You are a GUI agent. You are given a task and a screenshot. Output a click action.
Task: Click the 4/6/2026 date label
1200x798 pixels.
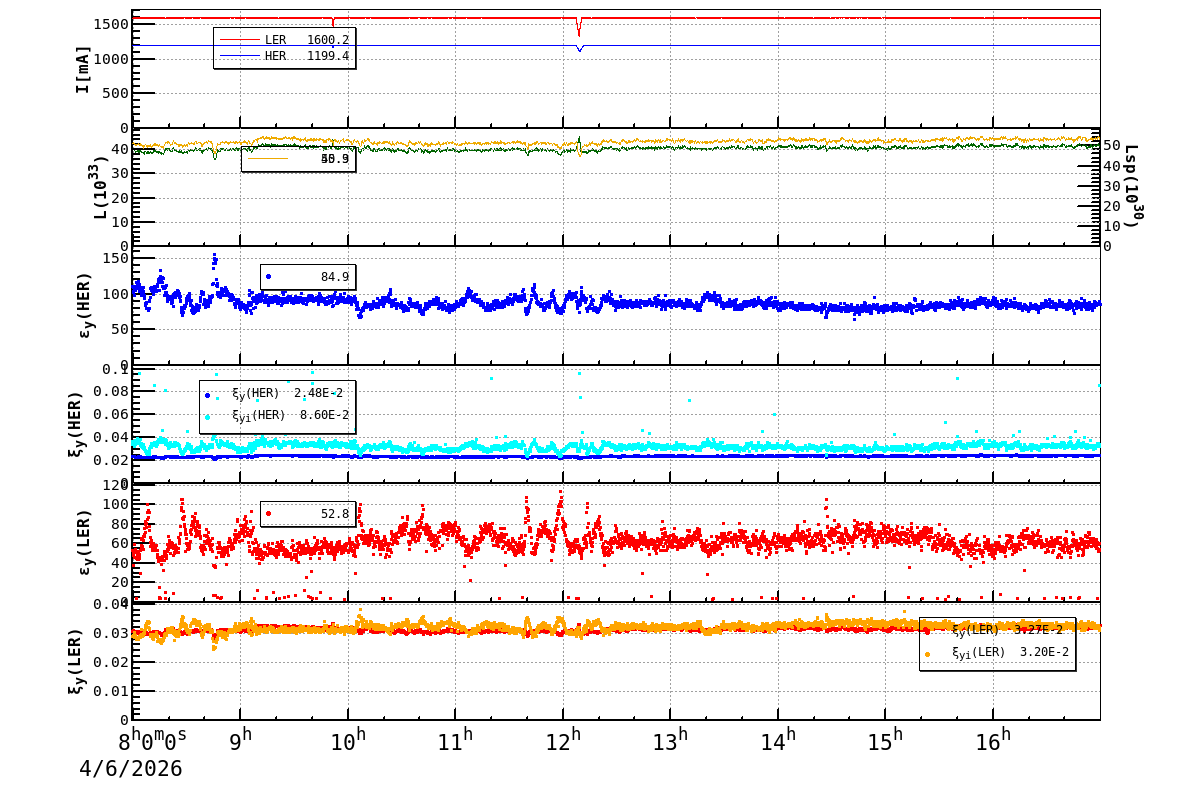click(131, 769)
